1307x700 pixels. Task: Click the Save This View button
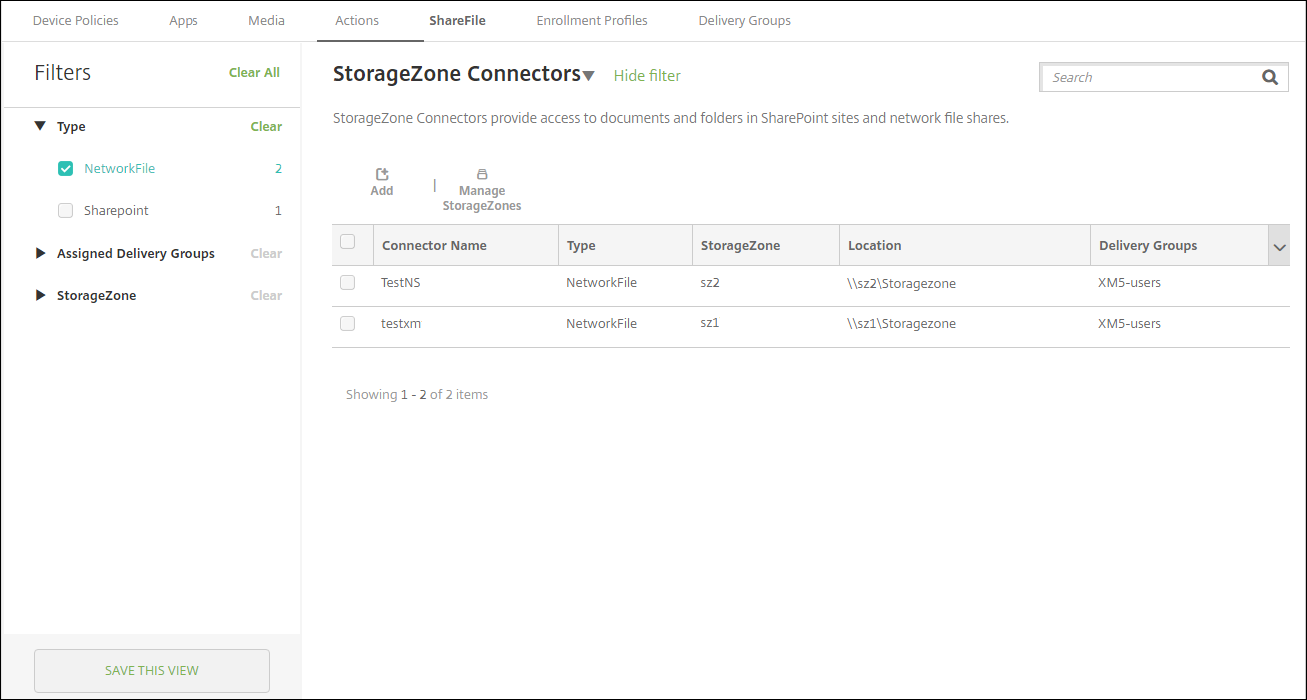coord(152,671)
